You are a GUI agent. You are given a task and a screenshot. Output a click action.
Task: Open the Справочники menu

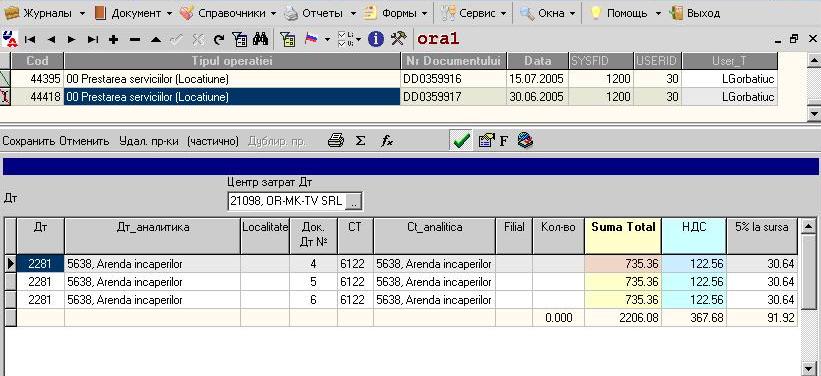(x=229, y=13)
